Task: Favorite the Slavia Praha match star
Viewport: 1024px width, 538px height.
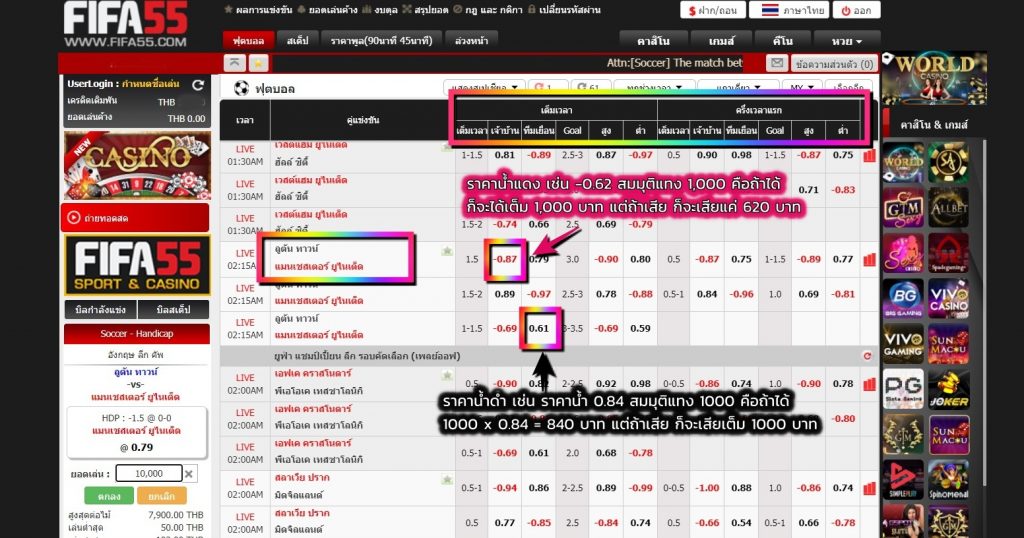Action: [447, 480]
